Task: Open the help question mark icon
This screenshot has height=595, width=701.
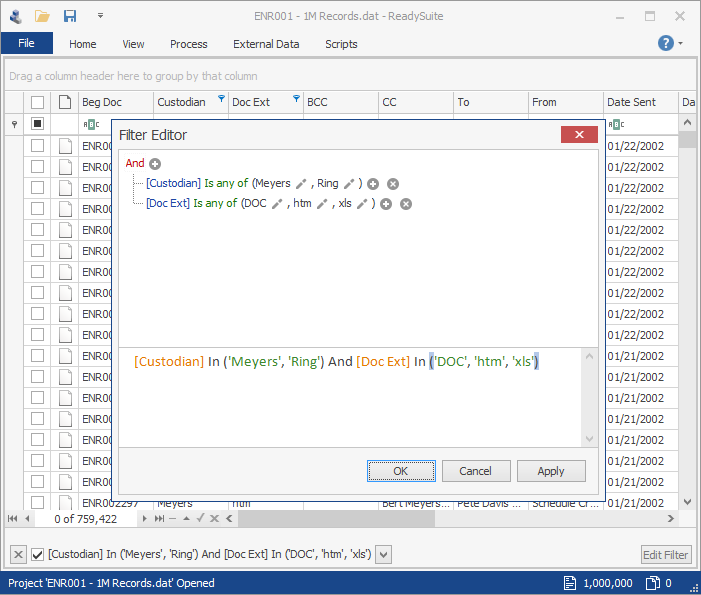Action: (x=665, y=43)
